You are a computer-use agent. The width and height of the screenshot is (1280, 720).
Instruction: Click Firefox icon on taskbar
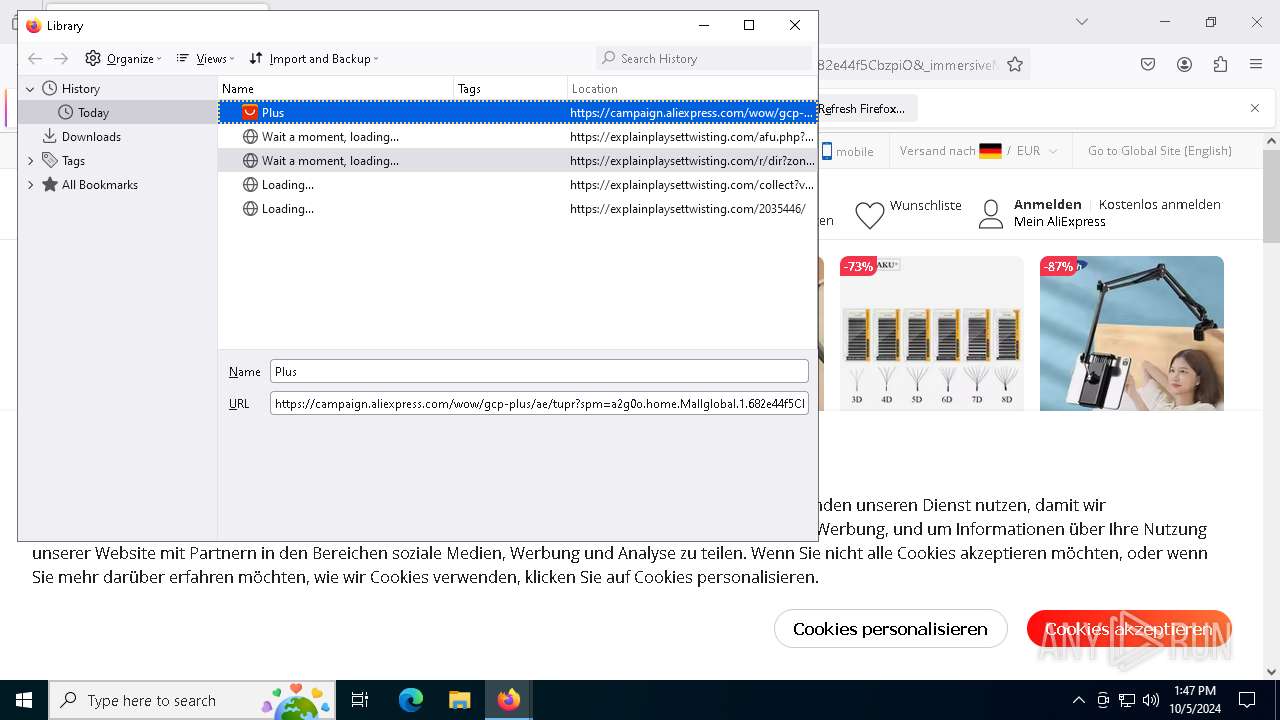[x=509, y=700]
